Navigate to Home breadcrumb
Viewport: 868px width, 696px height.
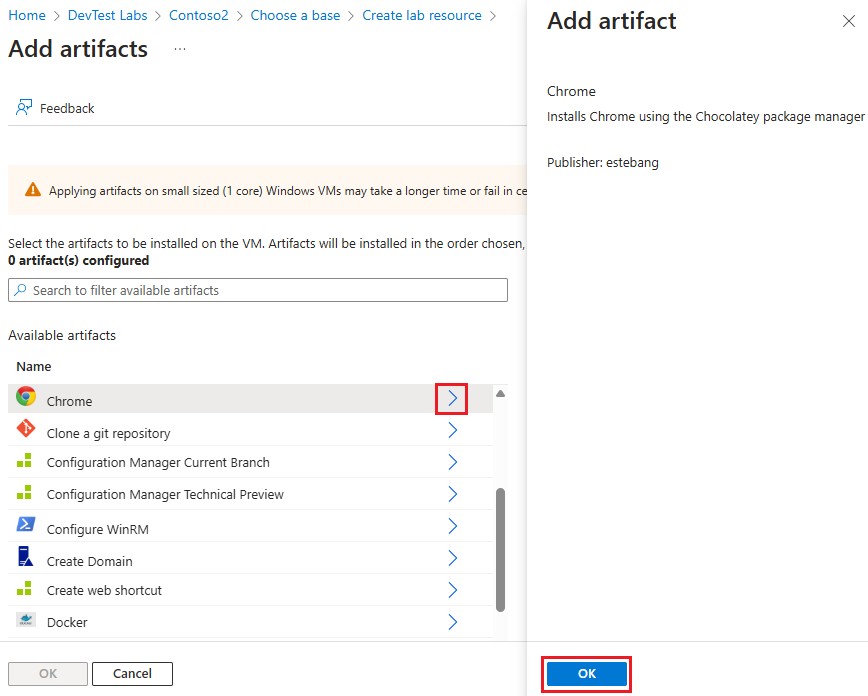point(27,15)
